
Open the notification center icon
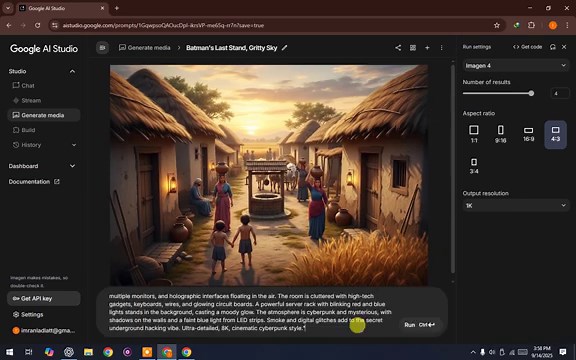563,352
